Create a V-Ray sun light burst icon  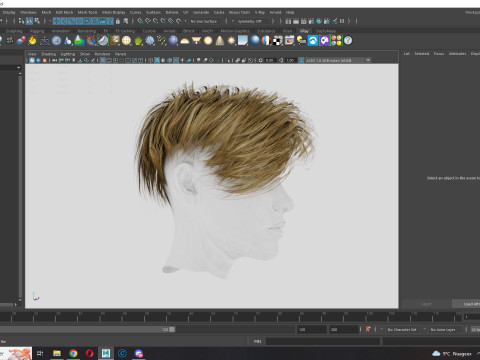coord(231,41)
